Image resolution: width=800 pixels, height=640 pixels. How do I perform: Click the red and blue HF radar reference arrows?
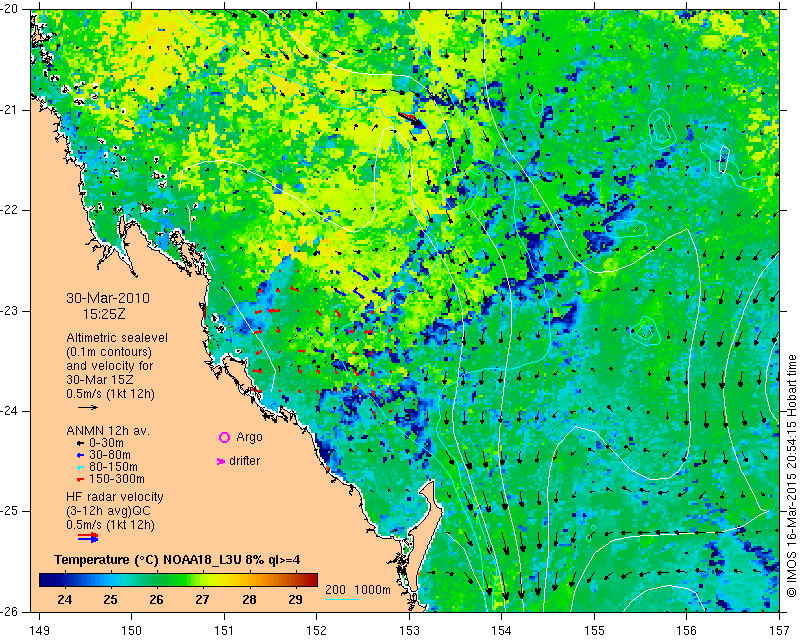click(x=88, y=537)
